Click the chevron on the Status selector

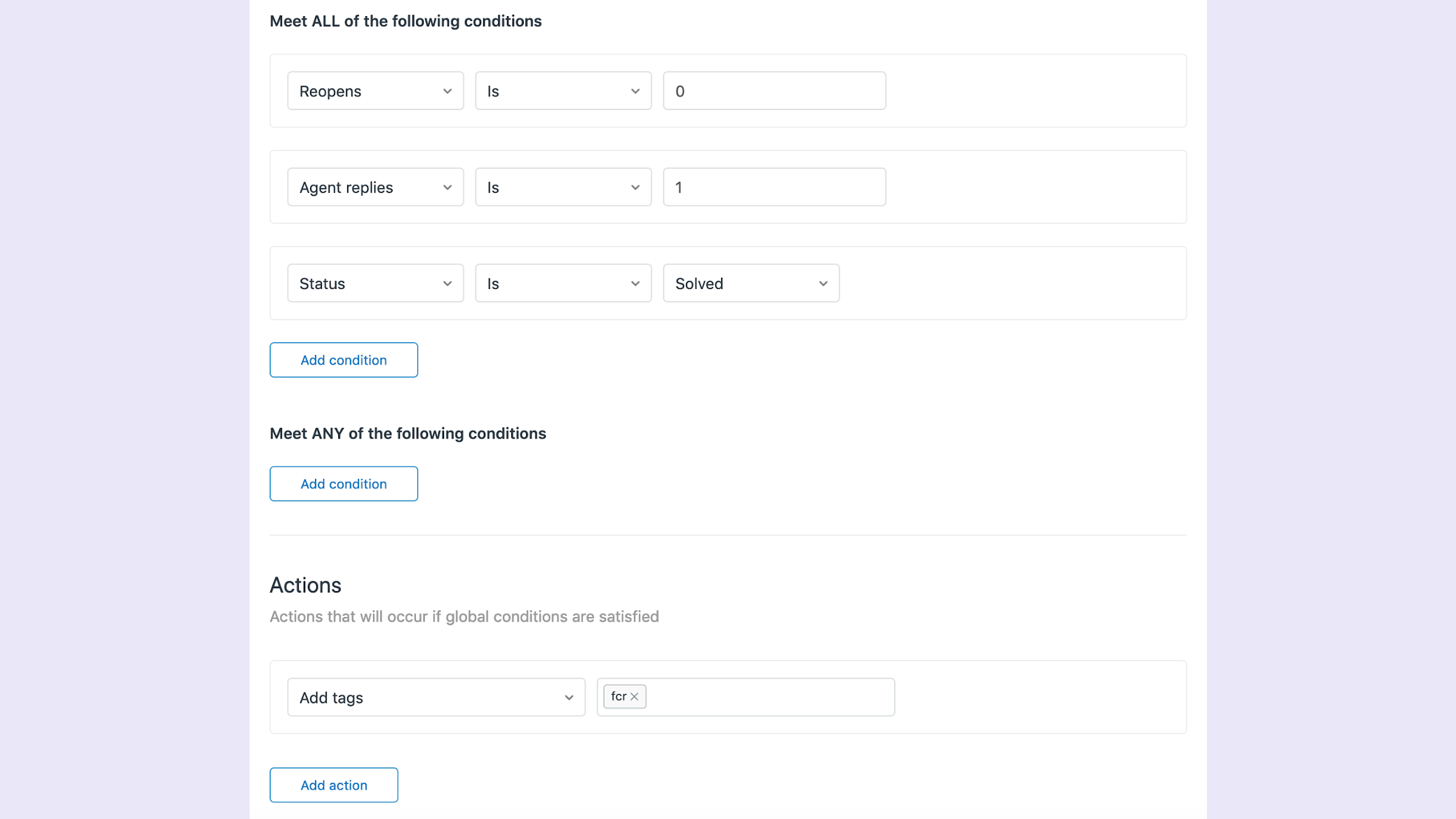pyautogui.click(x=447, y=283)
